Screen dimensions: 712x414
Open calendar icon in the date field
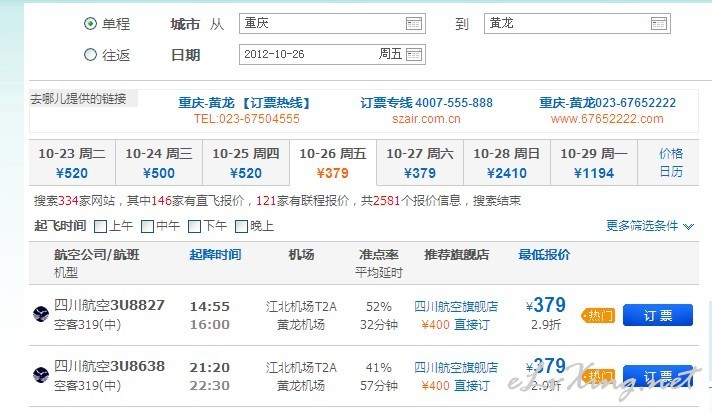point(414,55)
